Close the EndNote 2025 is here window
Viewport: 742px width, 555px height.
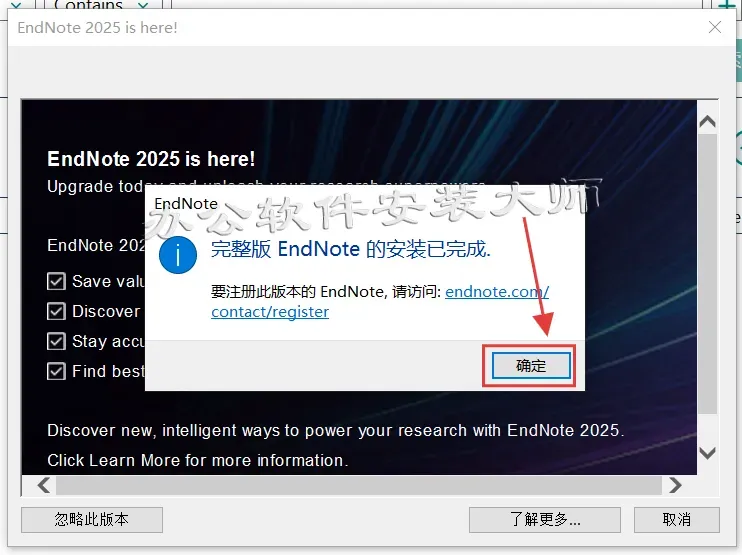tap(715, 27)
